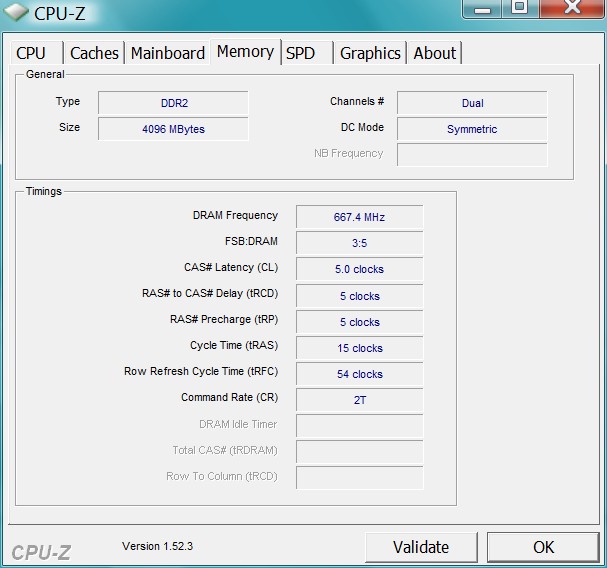Image resolution: width=607 pixels, height=568 pixels.
Task: Maximize the CPU-Z window
Action: tap(520, 9)
